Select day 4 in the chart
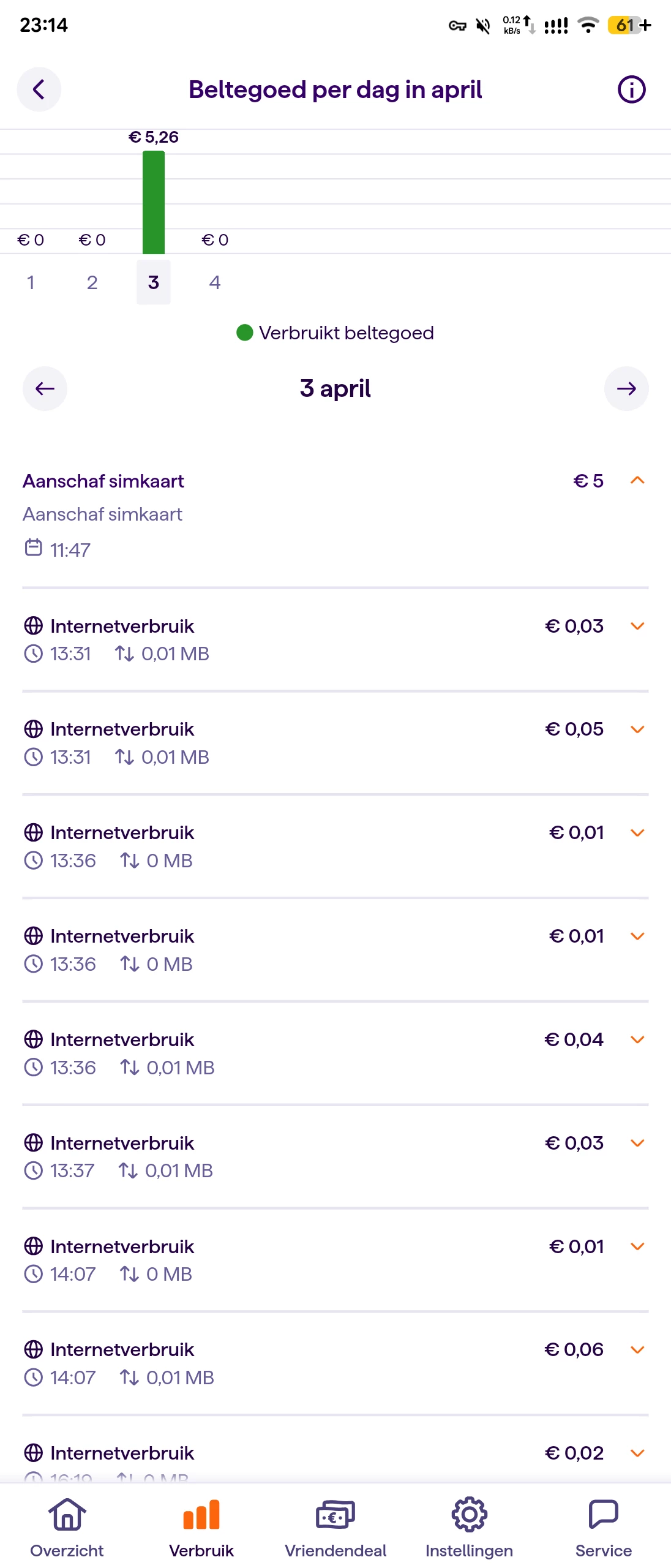 pos(215,282)
